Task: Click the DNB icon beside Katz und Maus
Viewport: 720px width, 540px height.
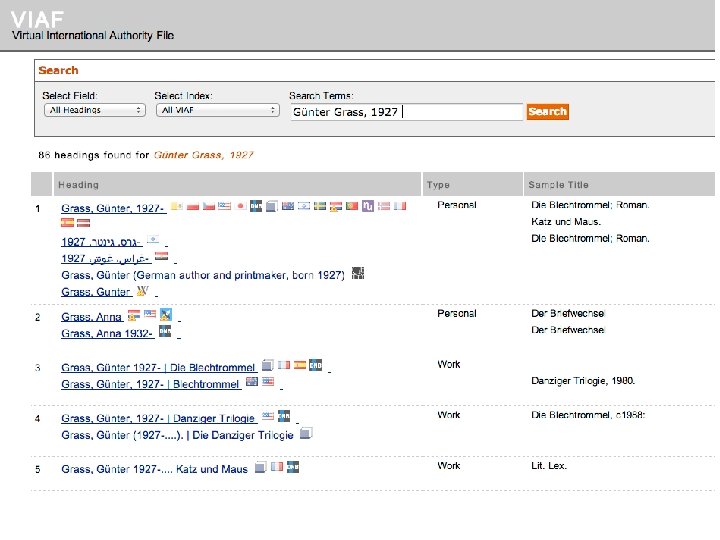Action: 293,467
